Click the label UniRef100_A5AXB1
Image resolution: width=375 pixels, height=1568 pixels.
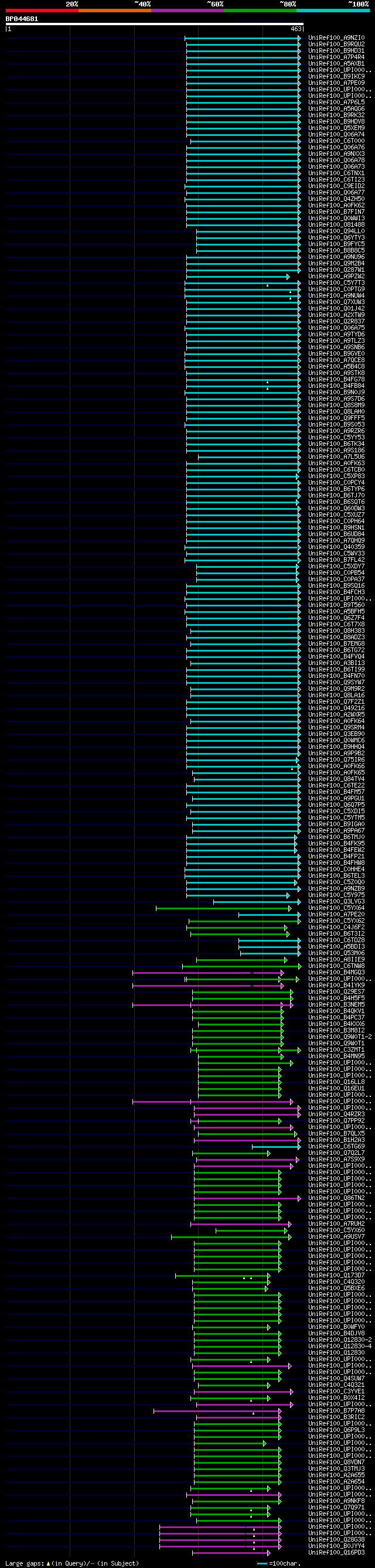coord(337,63)
